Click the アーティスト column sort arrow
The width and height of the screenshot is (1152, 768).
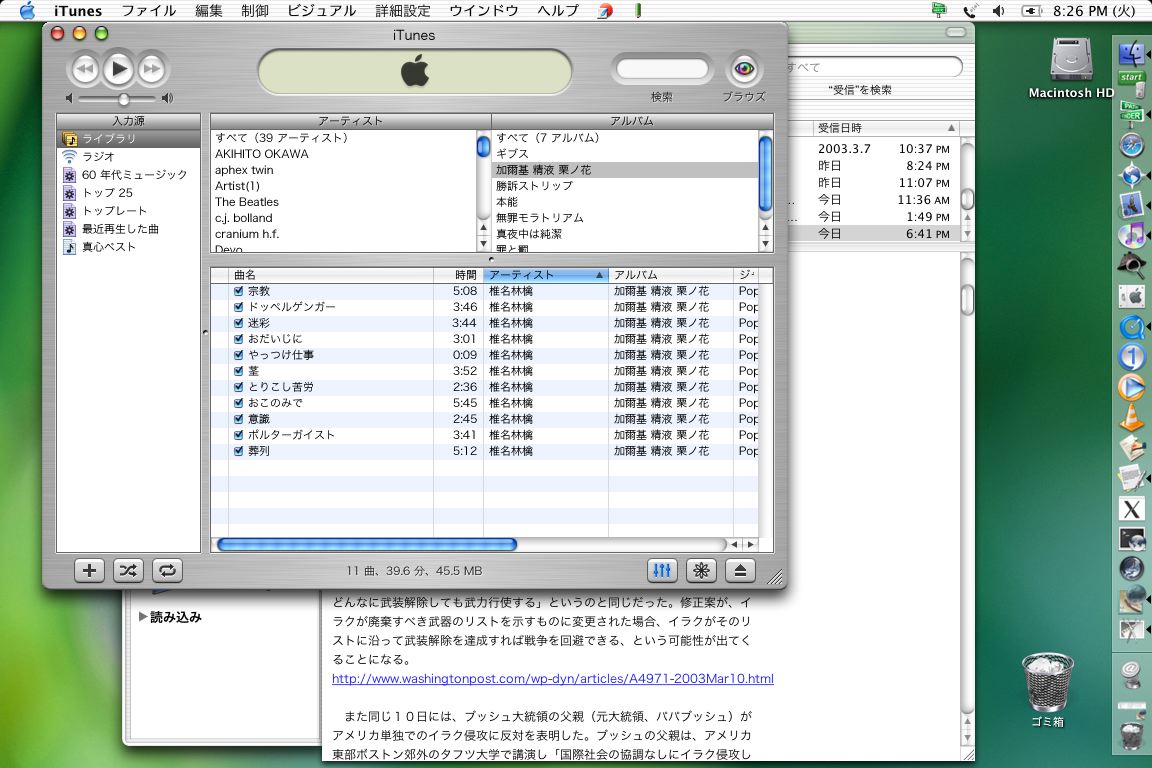pos(600,275)
